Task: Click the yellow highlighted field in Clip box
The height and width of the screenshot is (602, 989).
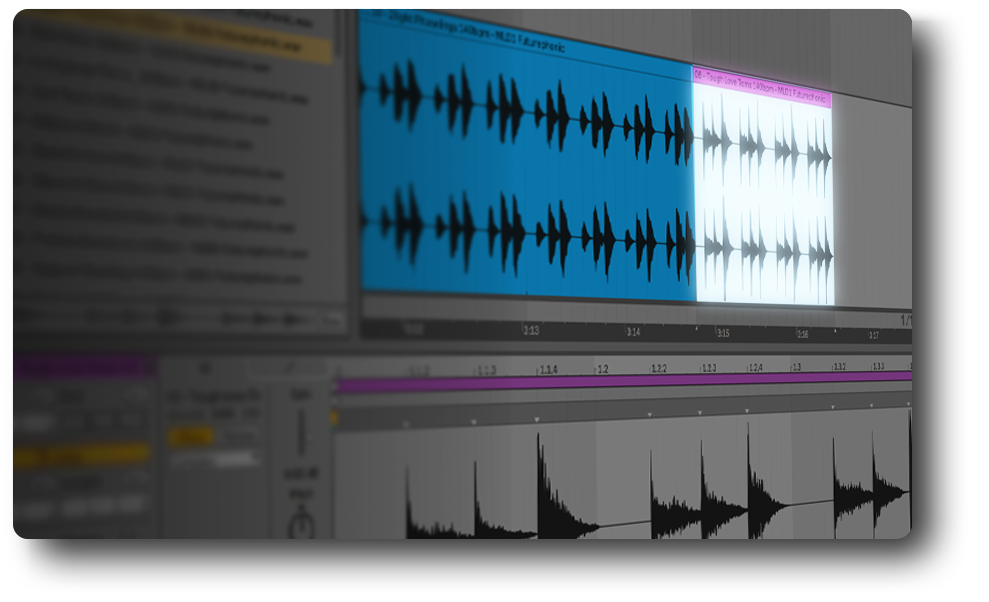Action: click(80, 455)
